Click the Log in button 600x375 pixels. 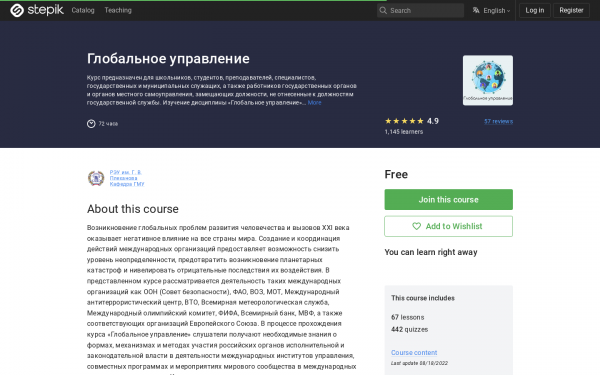[535, 10]
